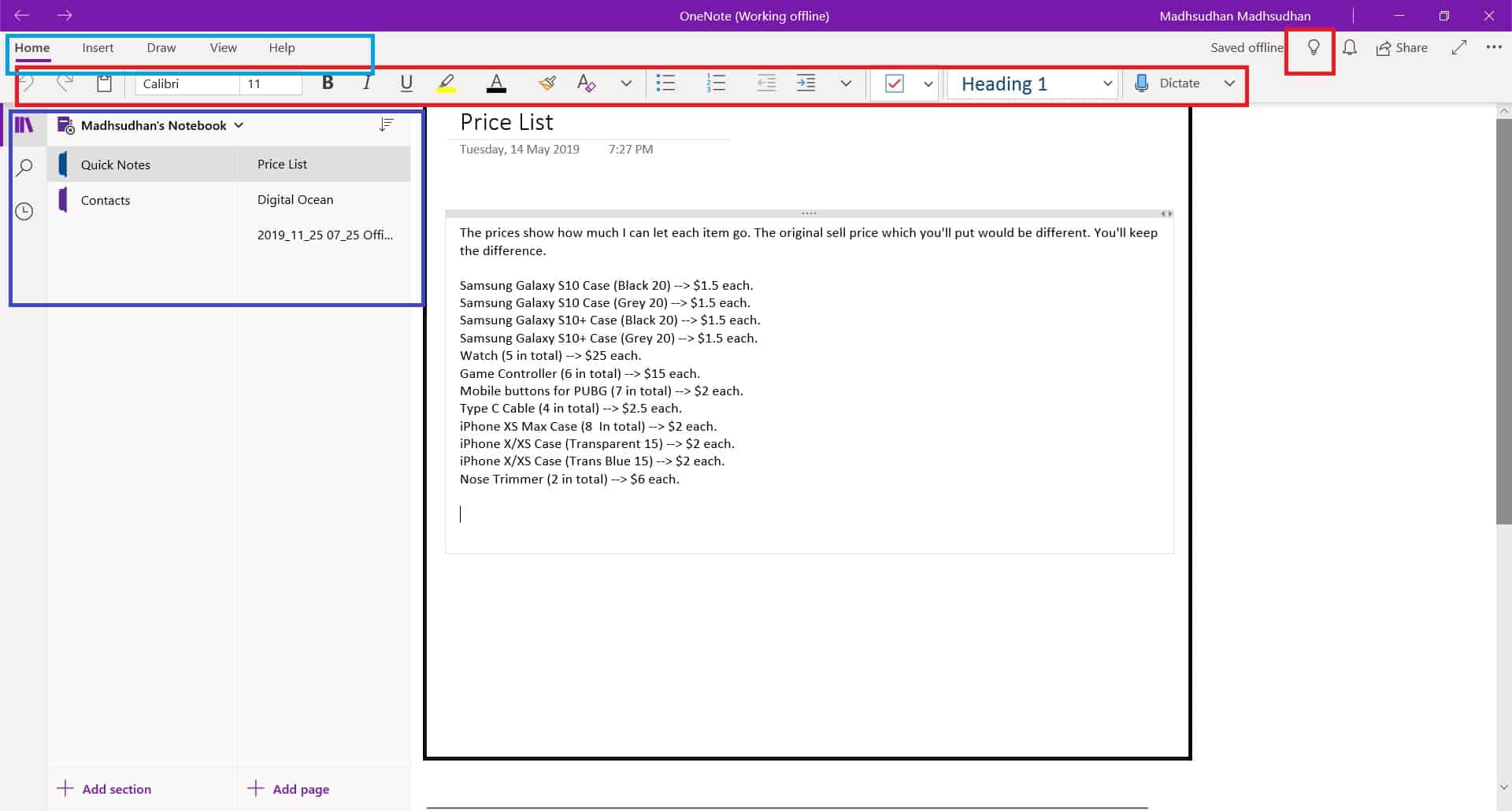This screenshot has height=811, width=1512.
Task: Add a To Do checkbox tag
Action: 895,83
